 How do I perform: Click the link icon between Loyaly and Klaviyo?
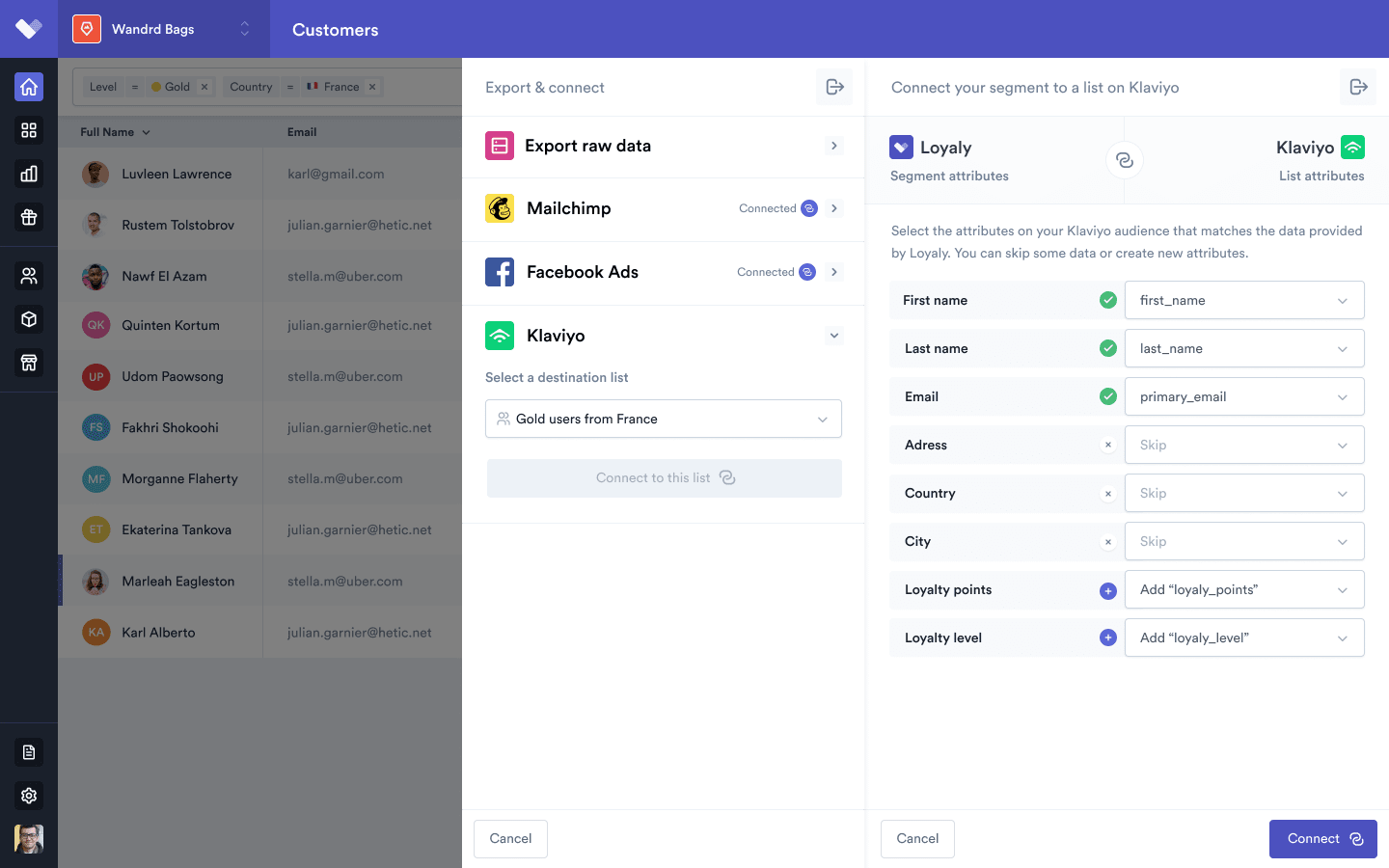pyautogui.click(x=1125, y=160)
